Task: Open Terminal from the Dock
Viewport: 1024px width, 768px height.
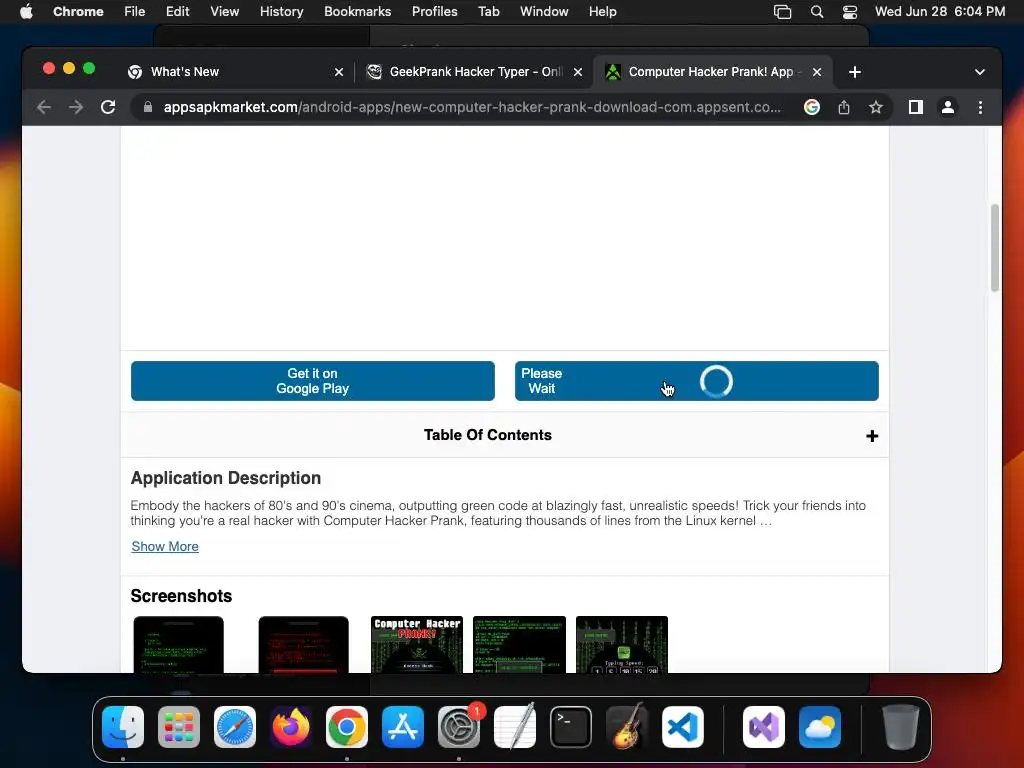Action: pos(571,727)
